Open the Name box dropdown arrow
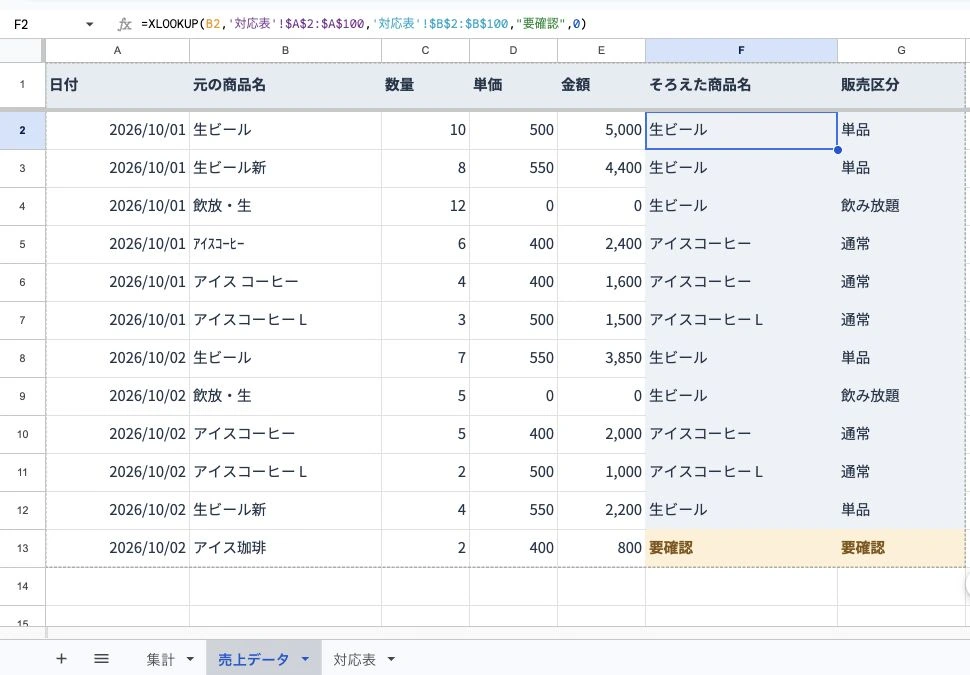The height and width of the screenshot is (675, 970). click(x=90, y=24)
